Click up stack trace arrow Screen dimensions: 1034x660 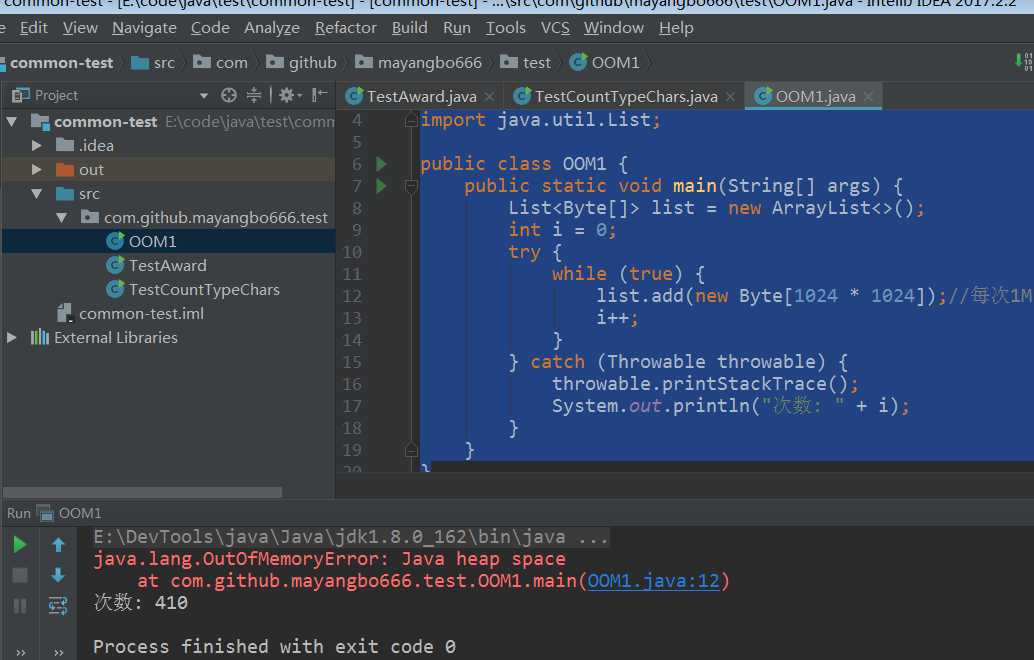[58, 545]
